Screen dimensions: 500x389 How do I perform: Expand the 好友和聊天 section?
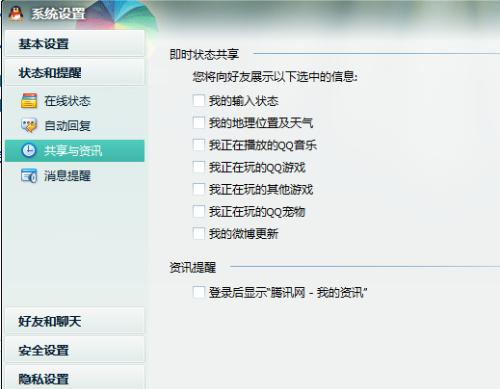pyautogui.click(x=75, y=321)
